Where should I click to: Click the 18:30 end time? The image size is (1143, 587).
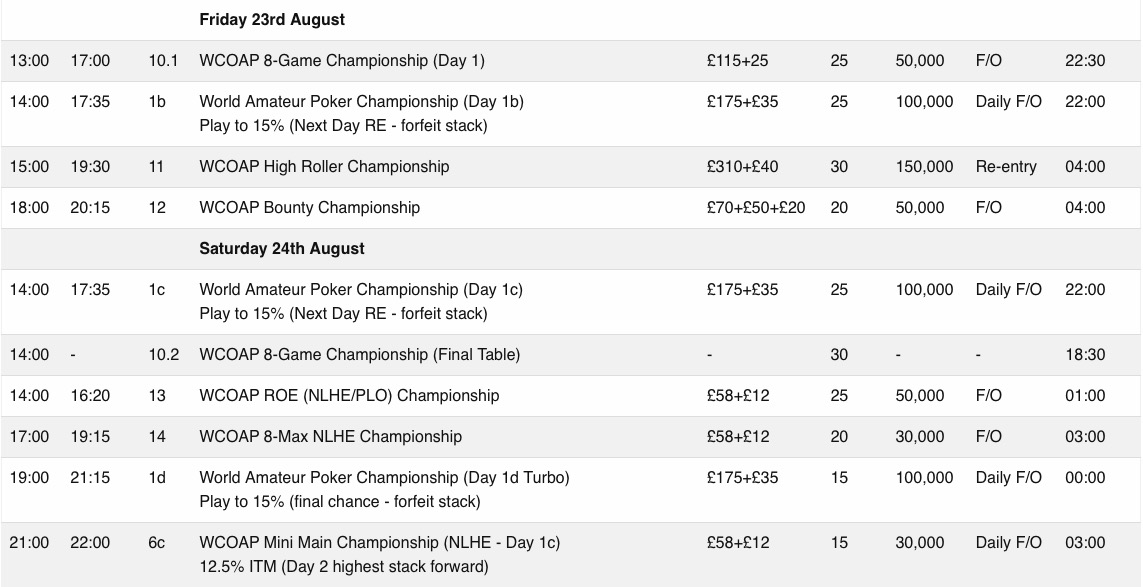pyautogui.click(x=1085, y=354)
